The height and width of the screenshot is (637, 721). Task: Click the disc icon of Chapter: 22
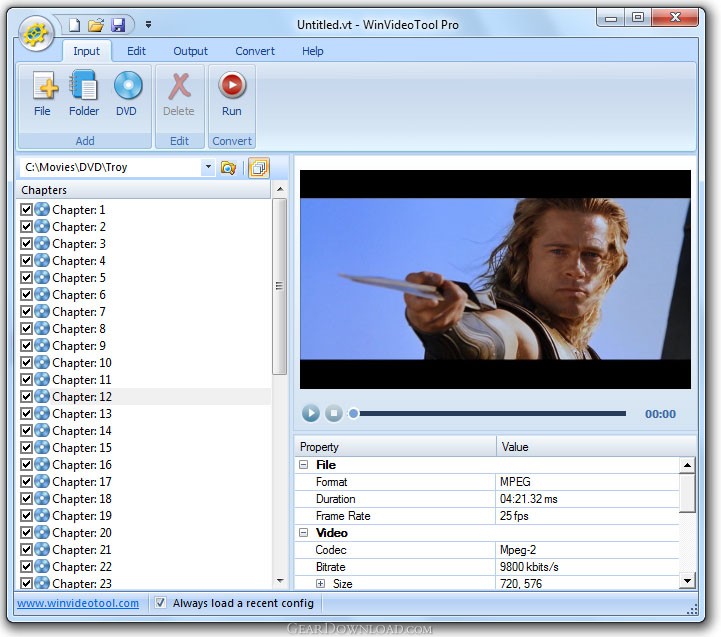point(42,567)
